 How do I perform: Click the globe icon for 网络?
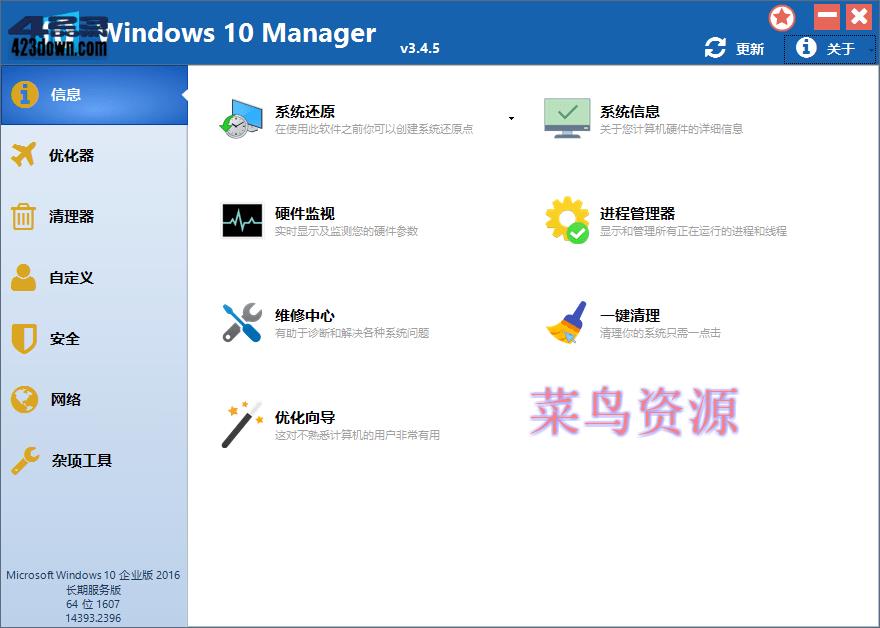coord(22,400)
